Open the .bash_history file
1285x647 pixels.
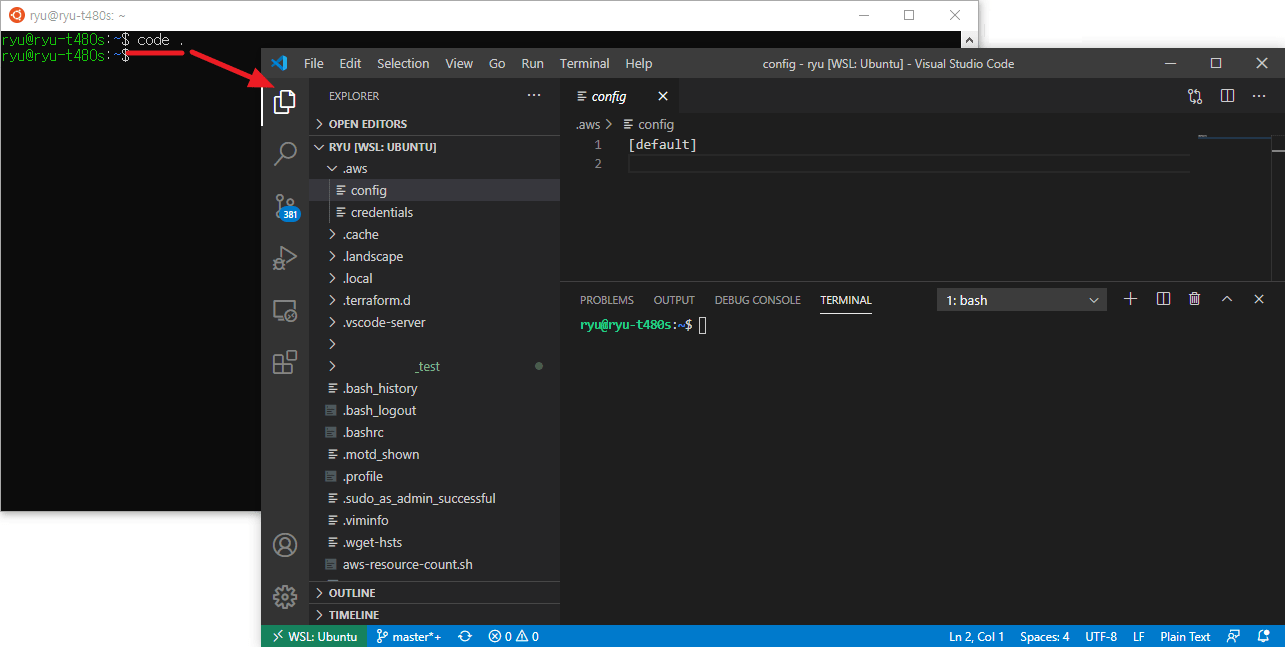[435, 389]
